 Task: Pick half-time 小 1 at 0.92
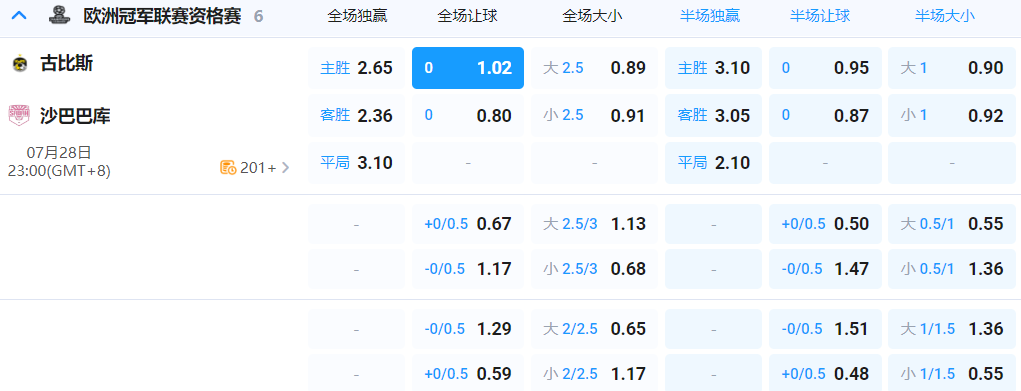pyautogui.click(x=951, y=115)
